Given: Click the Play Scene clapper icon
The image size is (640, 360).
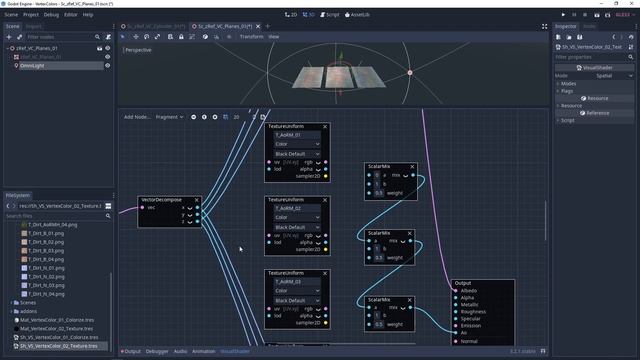Looking at the screenshot, I should tap(597, 15).
